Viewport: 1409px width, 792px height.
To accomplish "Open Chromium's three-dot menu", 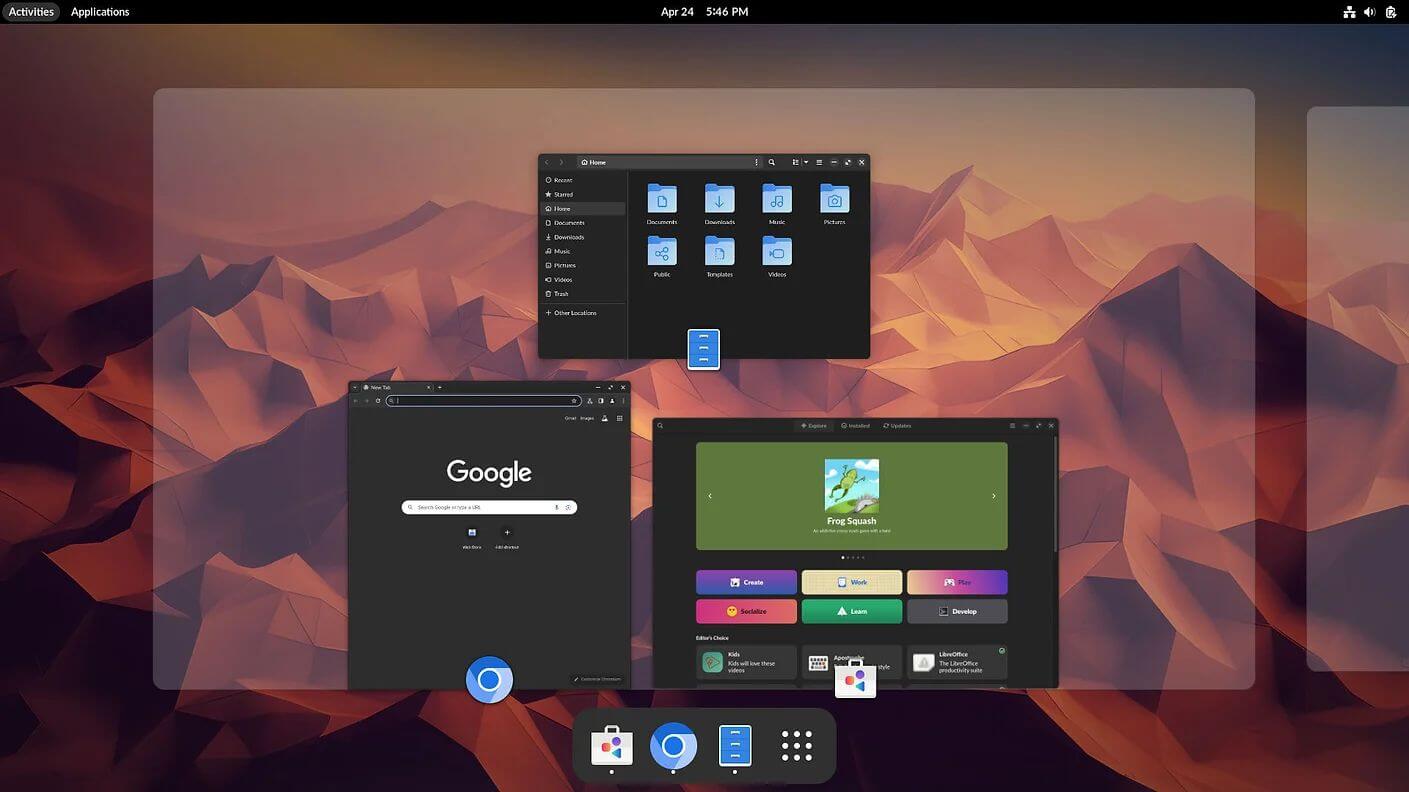I will coord(622,400).
